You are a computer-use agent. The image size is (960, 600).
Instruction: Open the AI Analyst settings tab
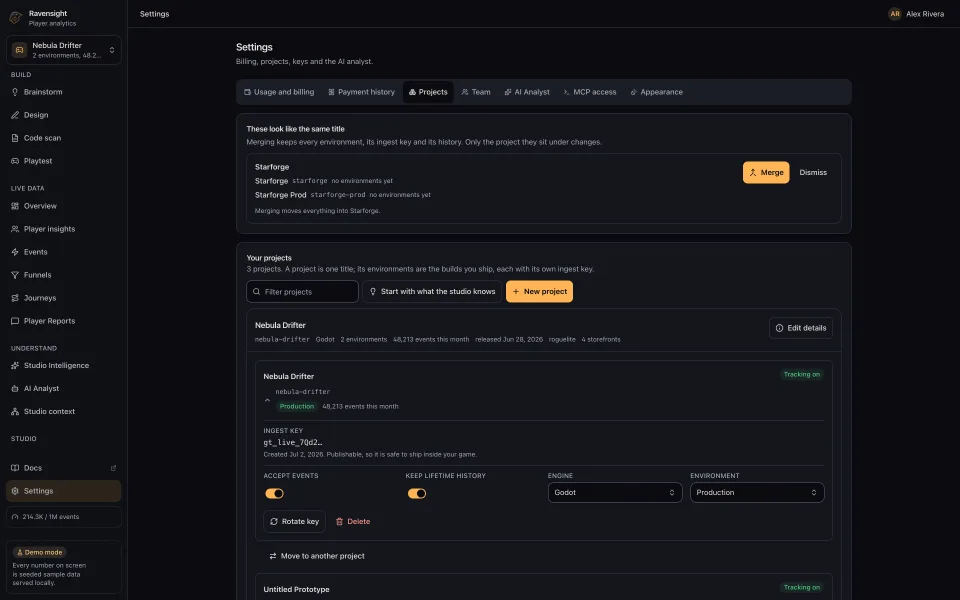click(x=527, y=92)
